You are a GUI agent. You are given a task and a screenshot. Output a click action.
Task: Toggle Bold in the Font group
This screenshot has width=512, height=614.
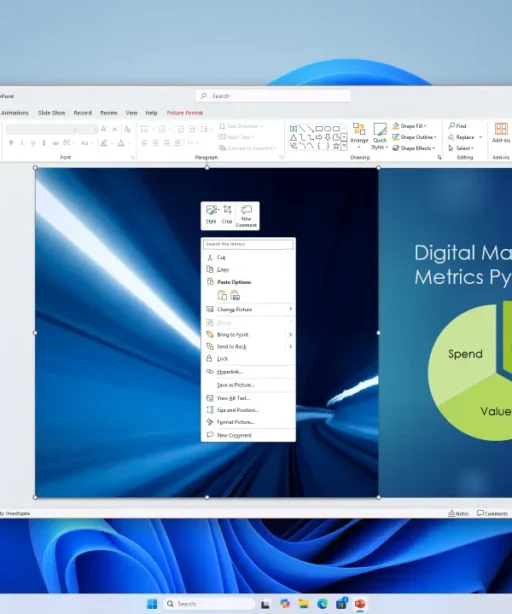(11, 143)
